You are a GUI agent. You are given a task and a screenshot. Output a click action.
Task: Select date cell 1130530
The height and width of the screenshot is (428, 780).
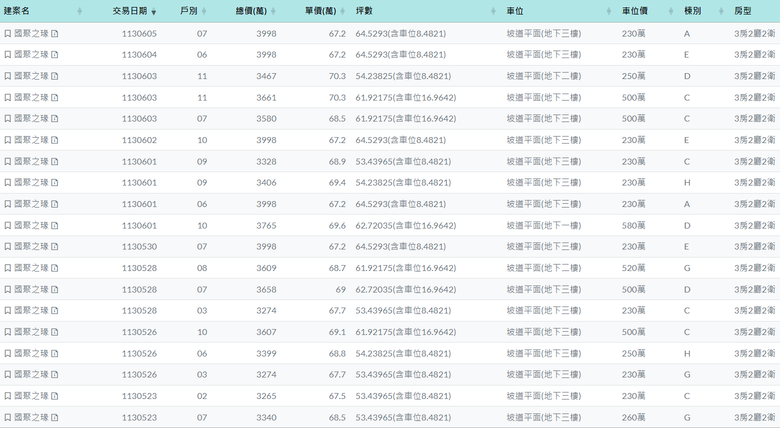pos(139,247)
